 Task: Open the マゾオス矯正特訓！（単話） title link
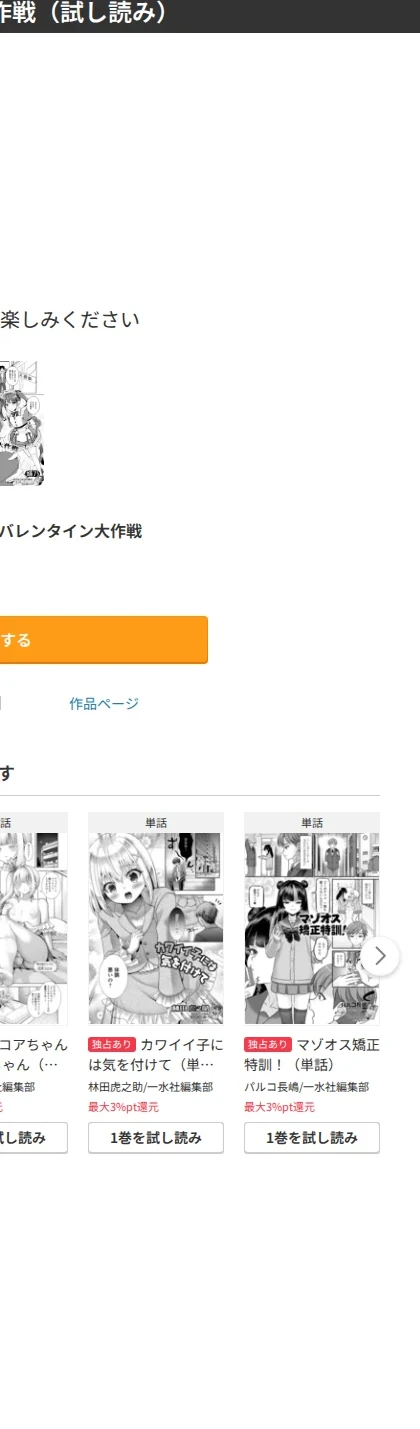coord(312,1054)
